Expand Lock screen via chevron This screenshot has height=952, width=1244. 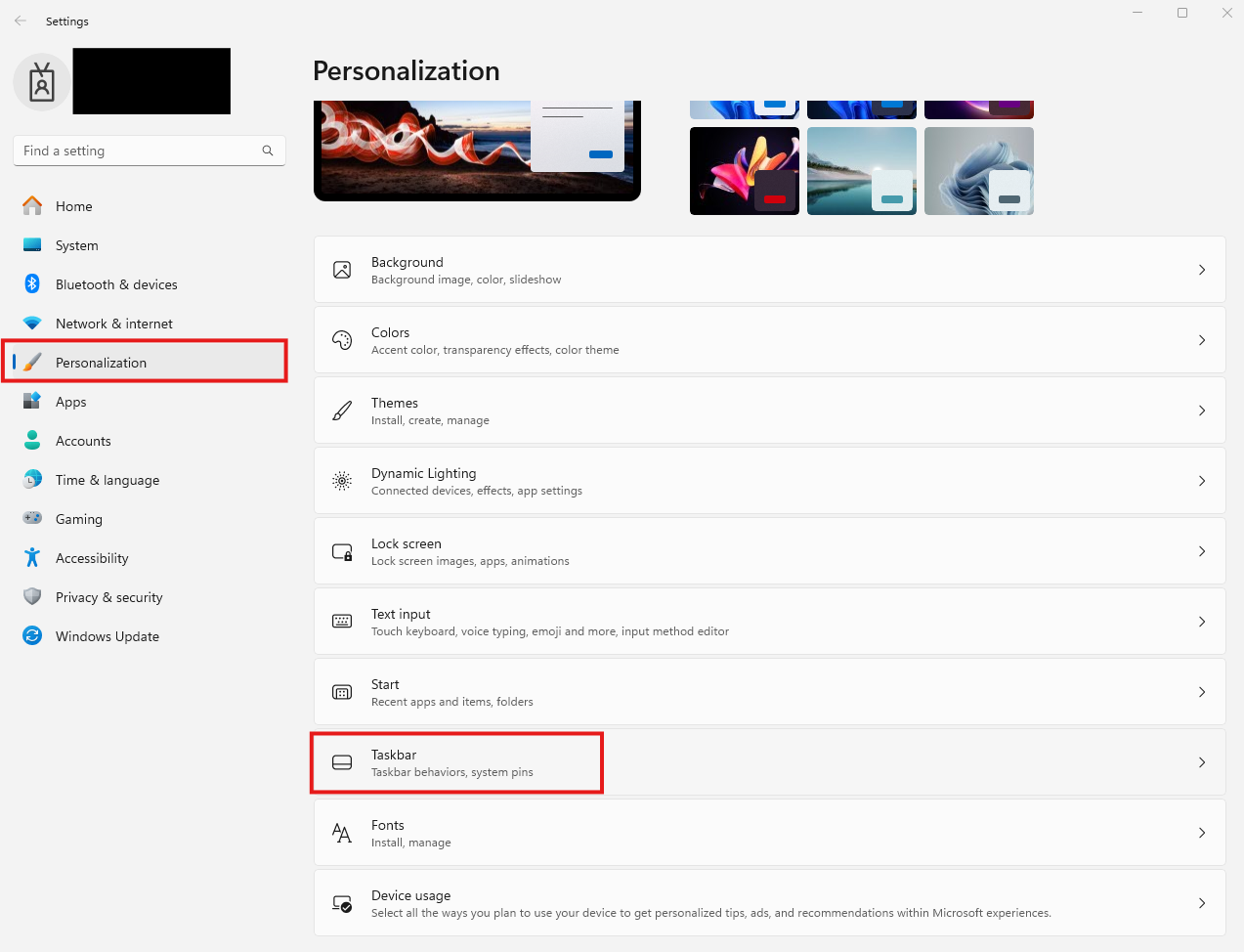click(x=1202, y=551)
